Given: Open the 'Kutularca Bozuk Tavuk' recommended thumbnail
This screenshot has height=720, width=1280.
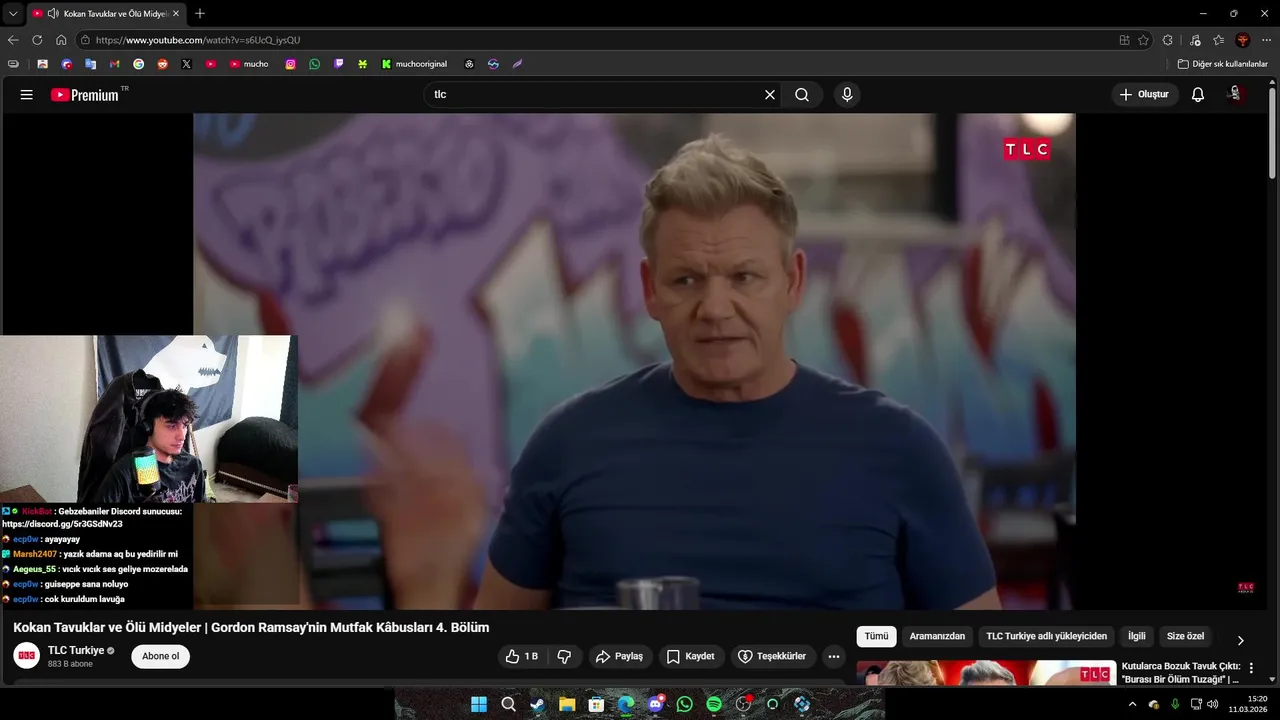Looking at the screenshot, I should pyautogui.click(x=985, y=673).
